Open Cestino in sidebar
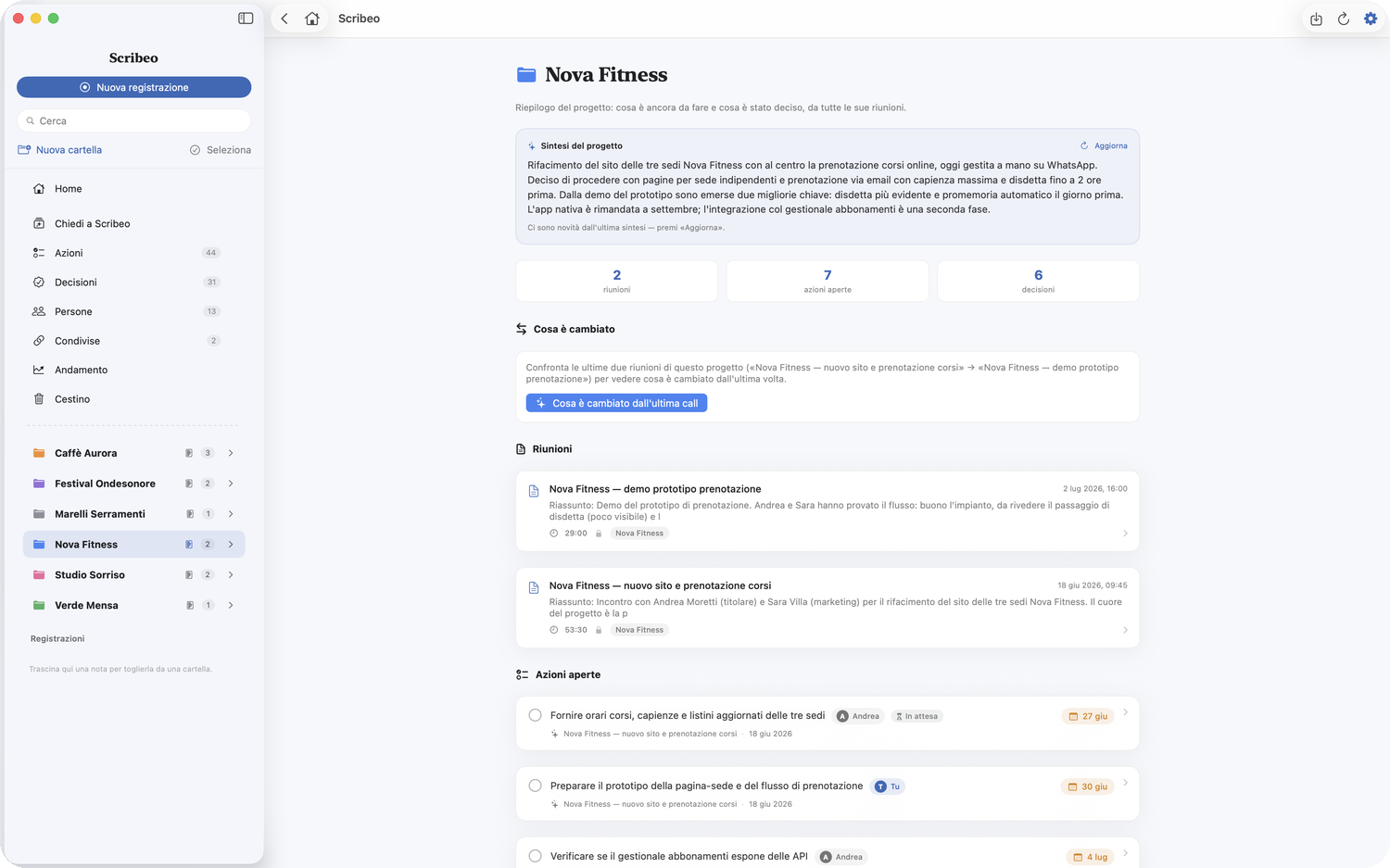This screenshot has width=1390, height=868. pos(133,399)
